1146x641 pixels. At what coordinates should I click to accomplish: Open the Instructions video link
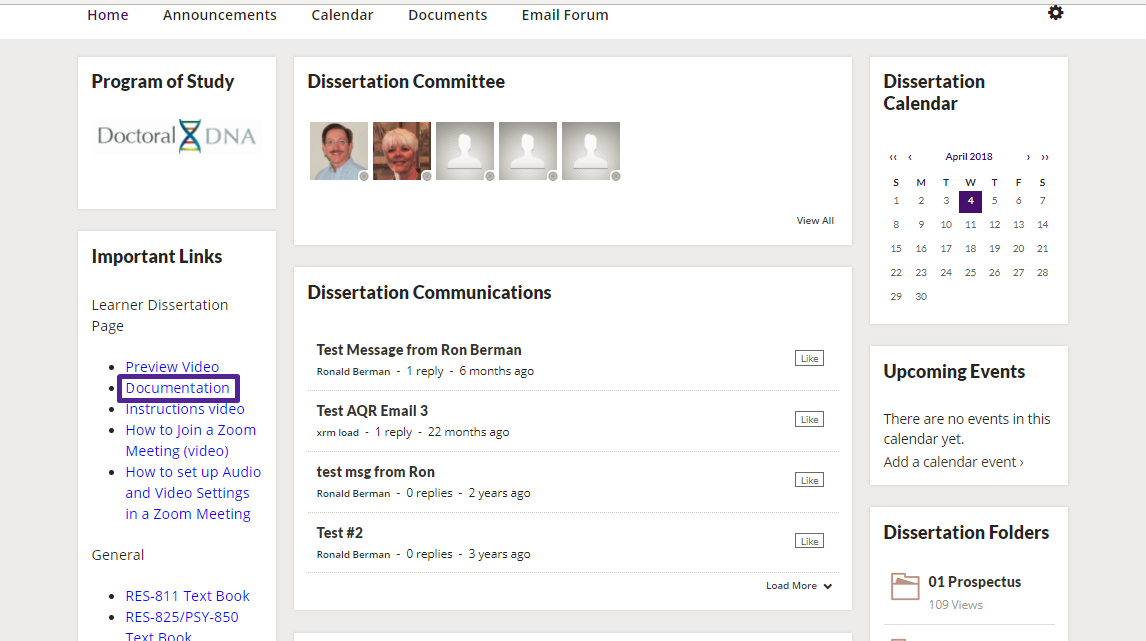pos(185,409)
